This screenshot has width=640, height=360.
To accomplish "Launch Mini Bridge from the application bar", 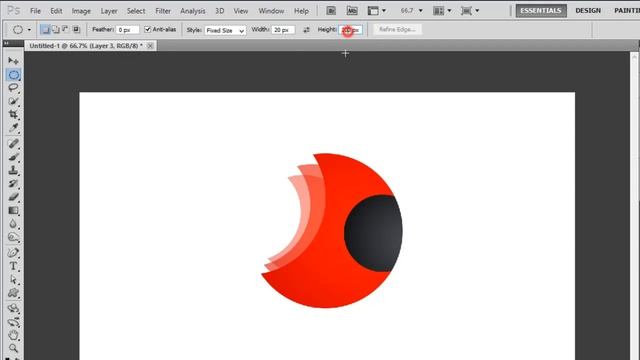I will (352, 11).
